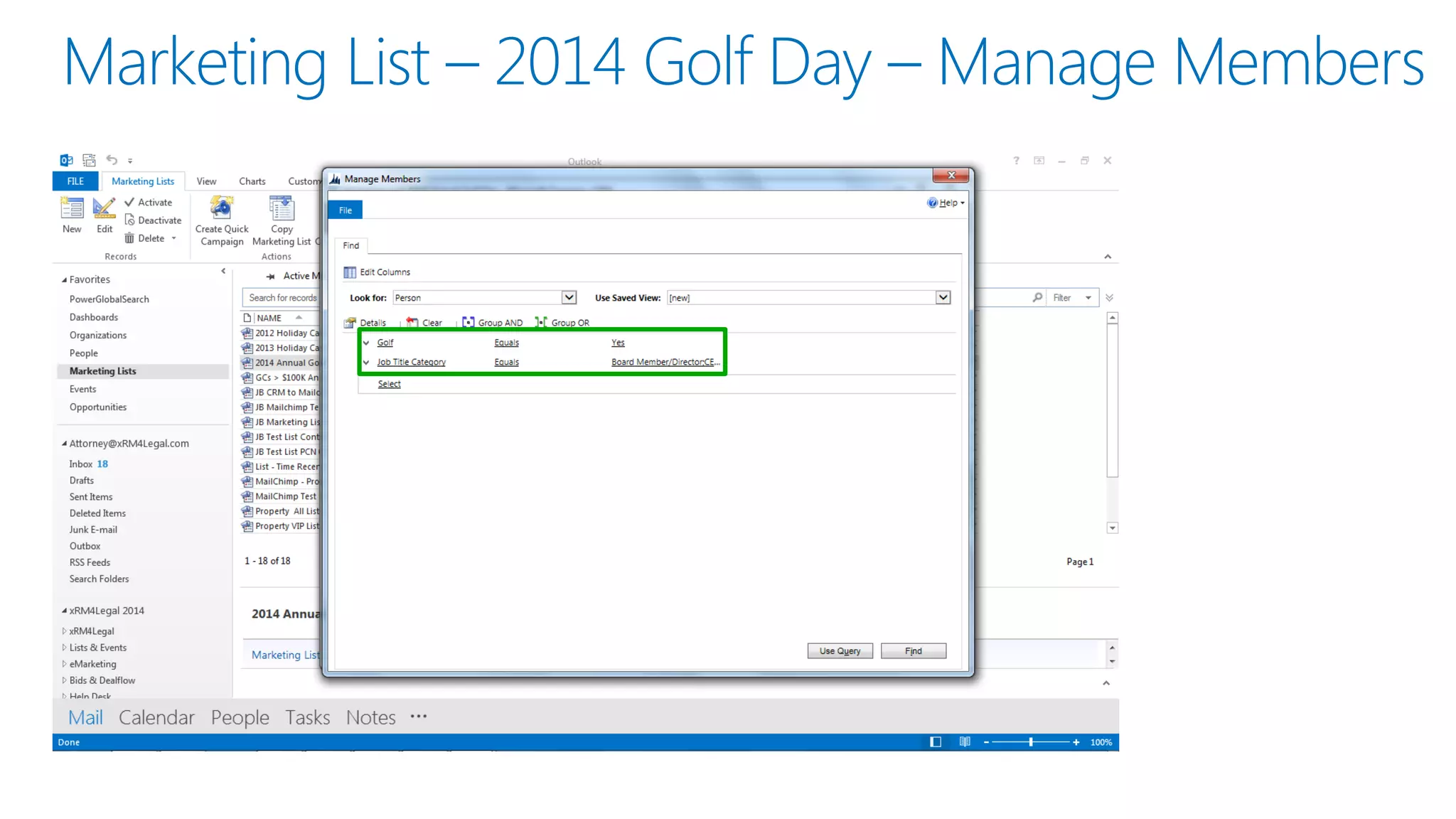Click the Select field link
The width and height of the screenshot is (1456, 819).
click(x=389, y=384)
